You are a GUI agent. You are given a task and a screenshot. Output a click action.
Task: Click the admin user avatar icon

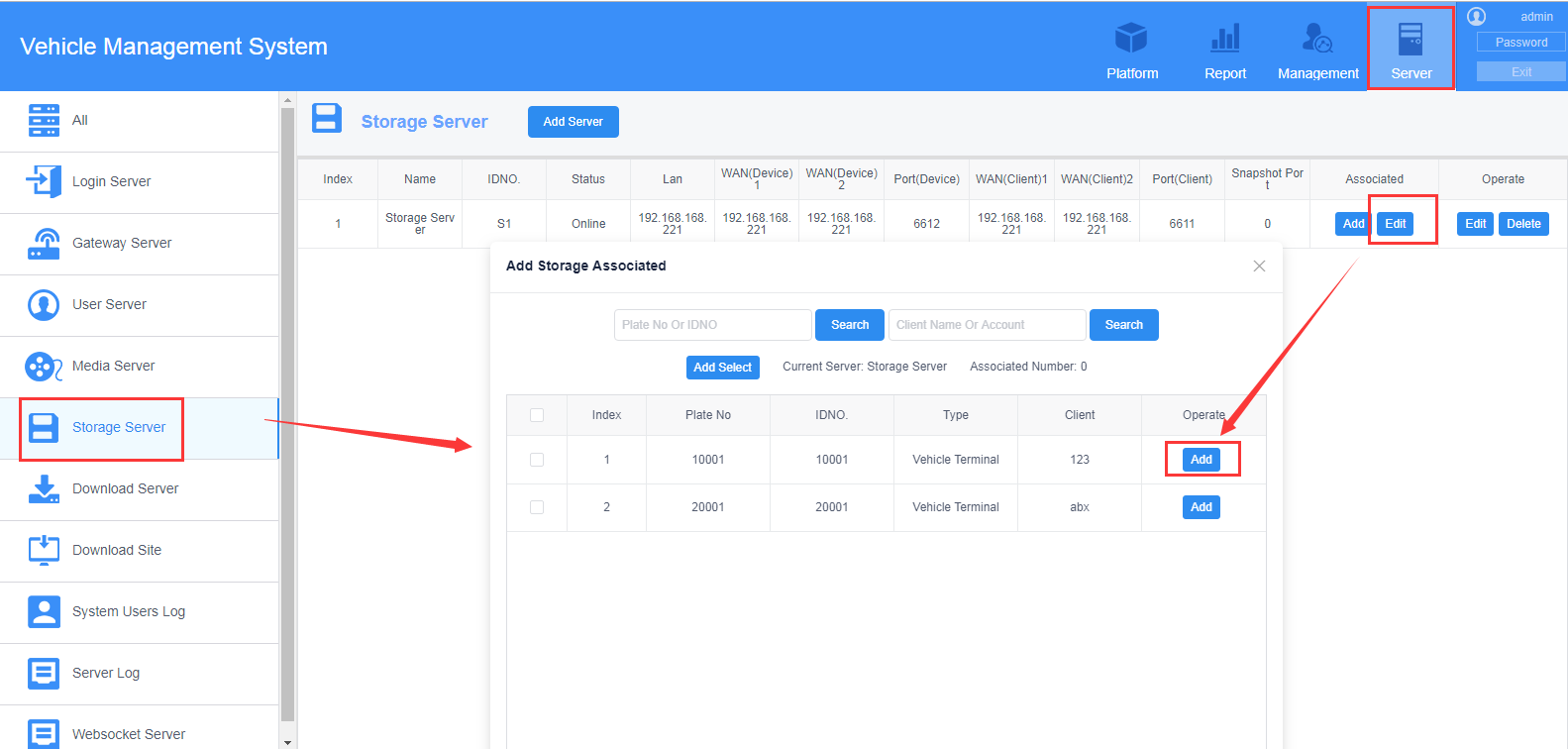pyautogui.click(x=1476, y=16)
